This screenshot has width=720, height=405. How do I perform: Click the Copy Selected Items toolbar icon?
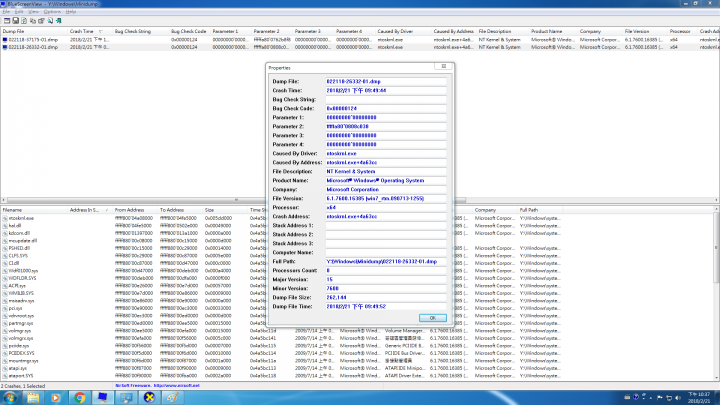click(33, 21)
